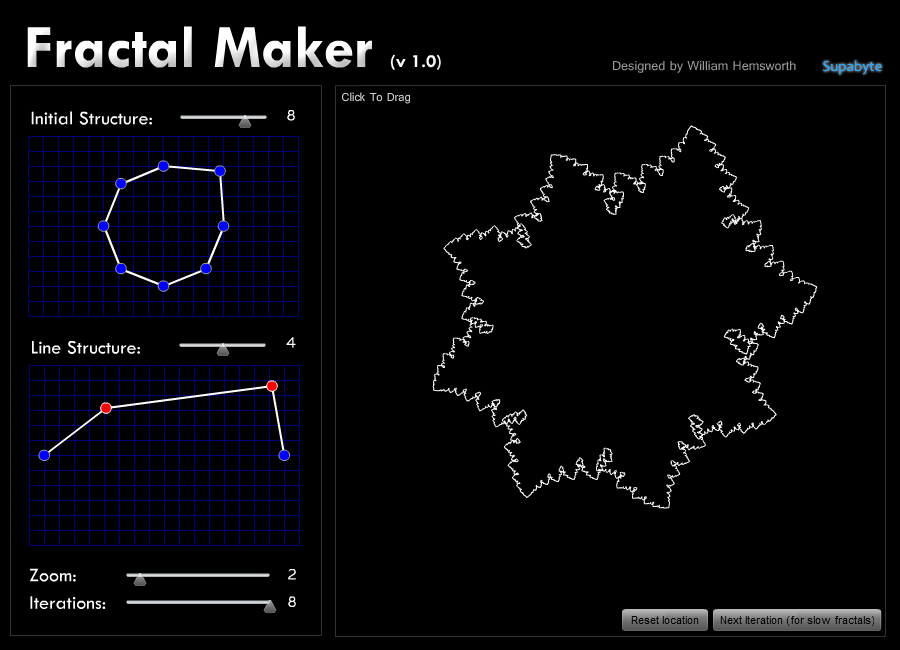Select the bottom-center blue node in Initial Structure
Screen dimensions: 900x650
[163, 285]
